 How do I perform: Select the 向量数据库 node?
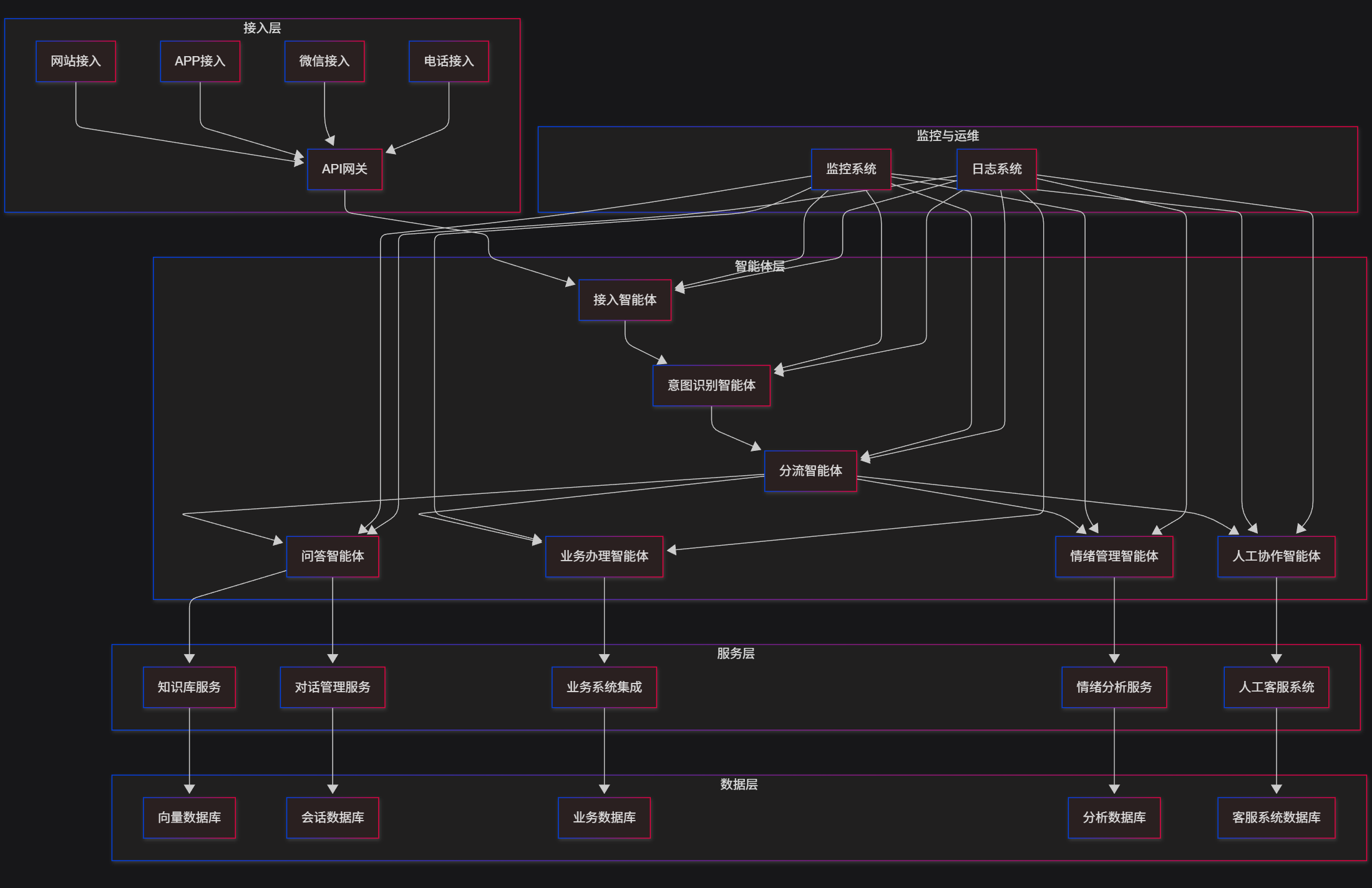189,818
